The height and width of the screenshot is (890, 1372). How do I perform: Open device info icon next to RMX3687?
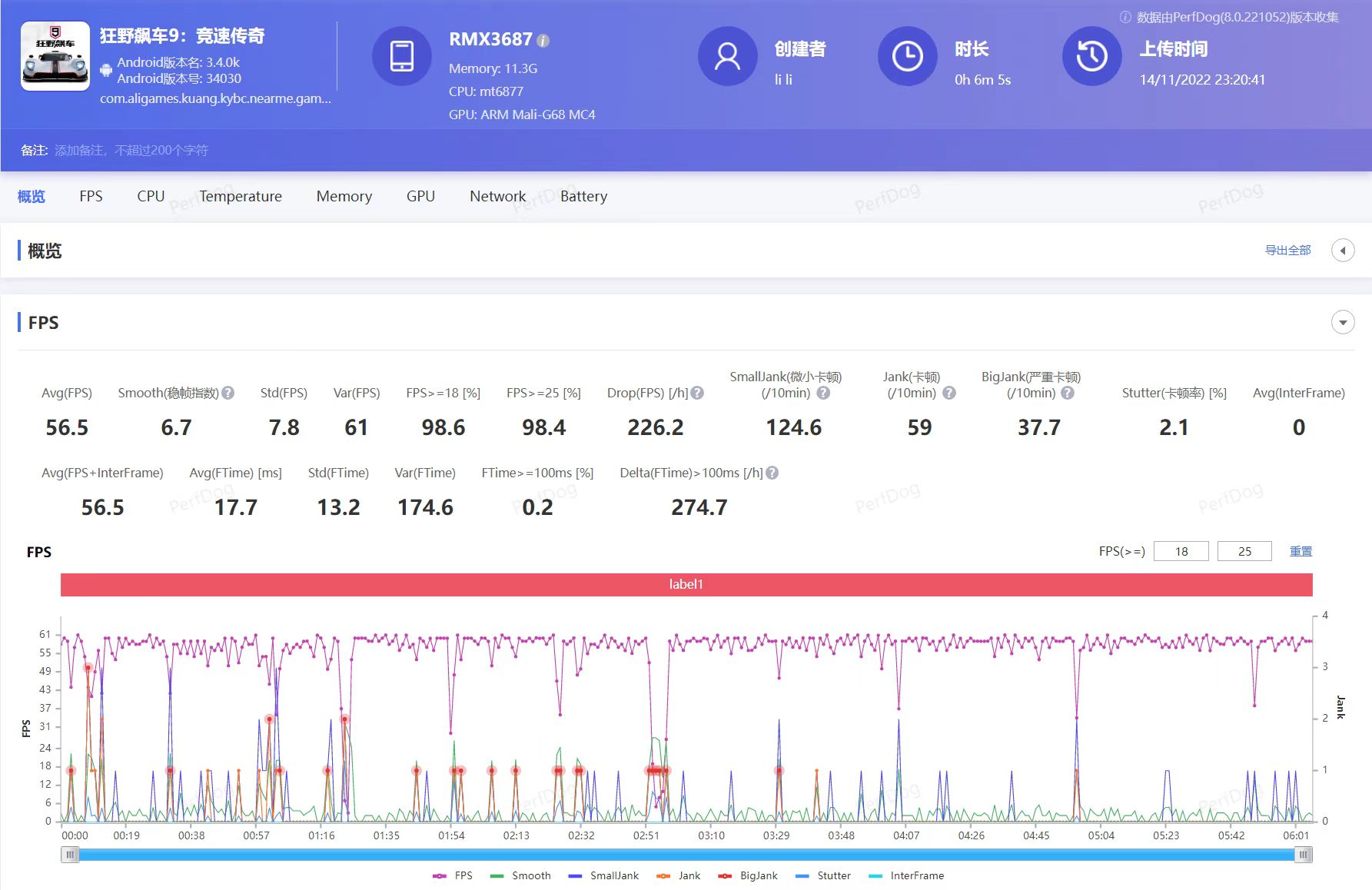(543, 40)
